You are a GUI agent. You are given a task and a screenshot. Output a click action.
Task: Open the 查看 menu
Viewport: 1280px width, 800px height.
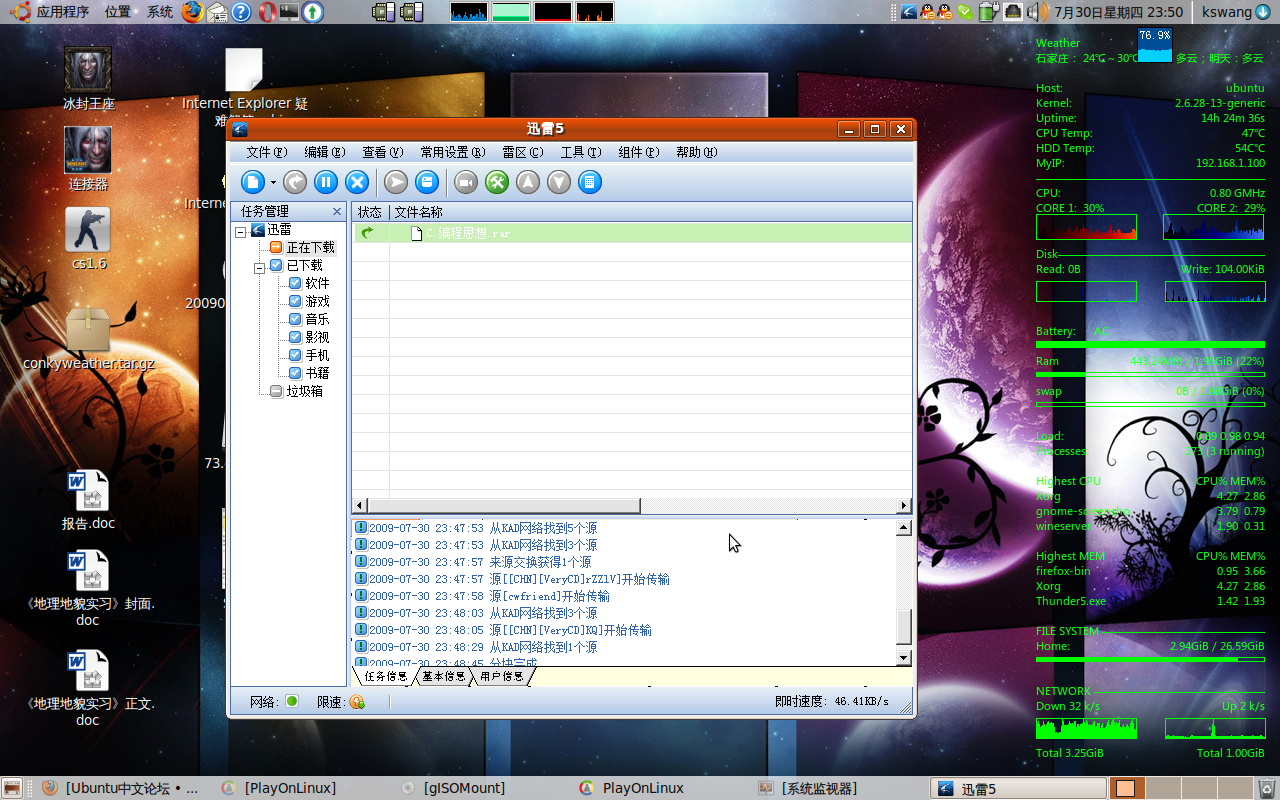(382, 152)
